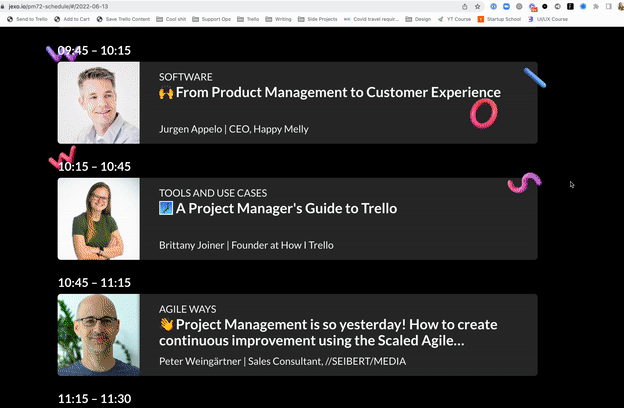Click the share page icon in address bar
This screenshot has height=408, width=624.
(x=464, y=6)
